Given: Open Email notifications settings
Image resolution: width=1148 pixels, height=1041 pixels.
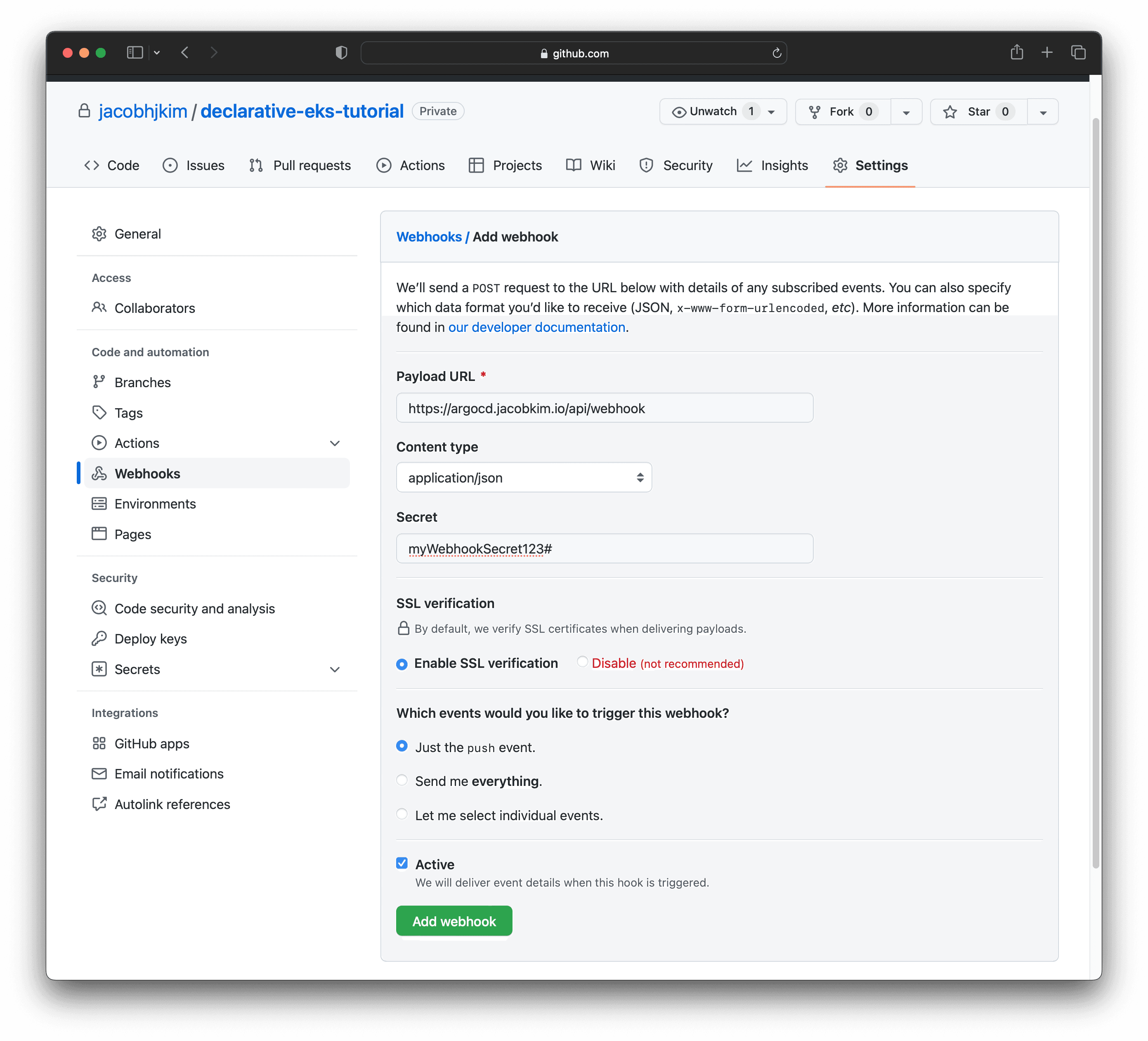Looking at the screenshot, I should pos(168,774).
